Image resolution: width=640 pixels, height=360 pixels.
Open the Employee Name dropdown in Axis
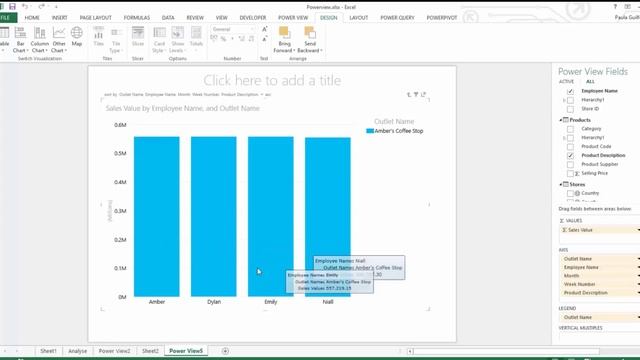tap(638, 267)
